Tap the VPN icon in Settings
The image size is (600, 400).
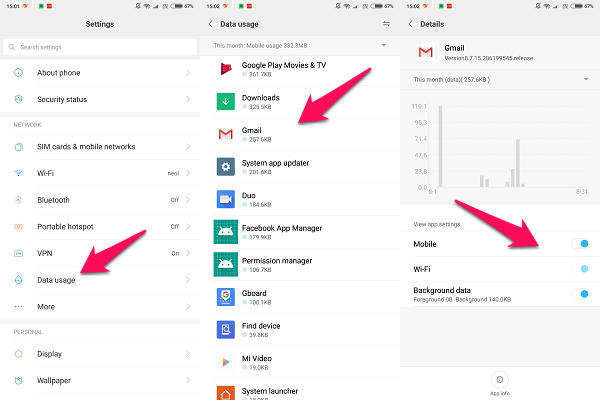18,253
